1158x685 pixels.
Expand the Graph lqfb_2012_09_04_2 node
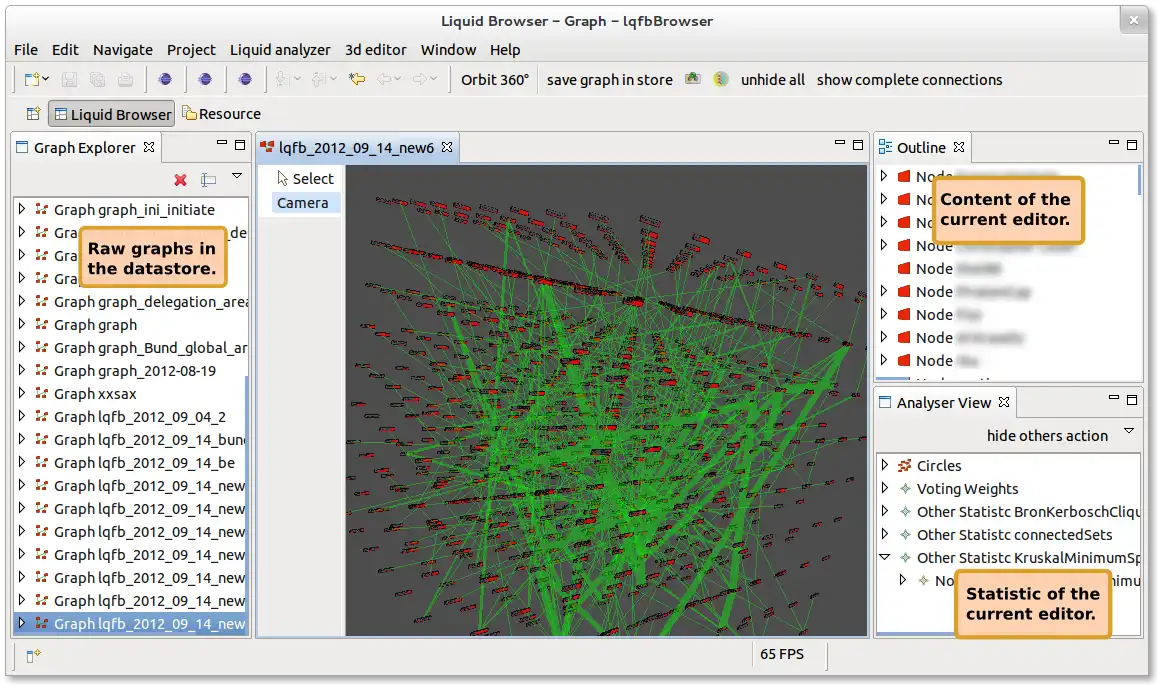pyautogui.click(x=22, y=416)
